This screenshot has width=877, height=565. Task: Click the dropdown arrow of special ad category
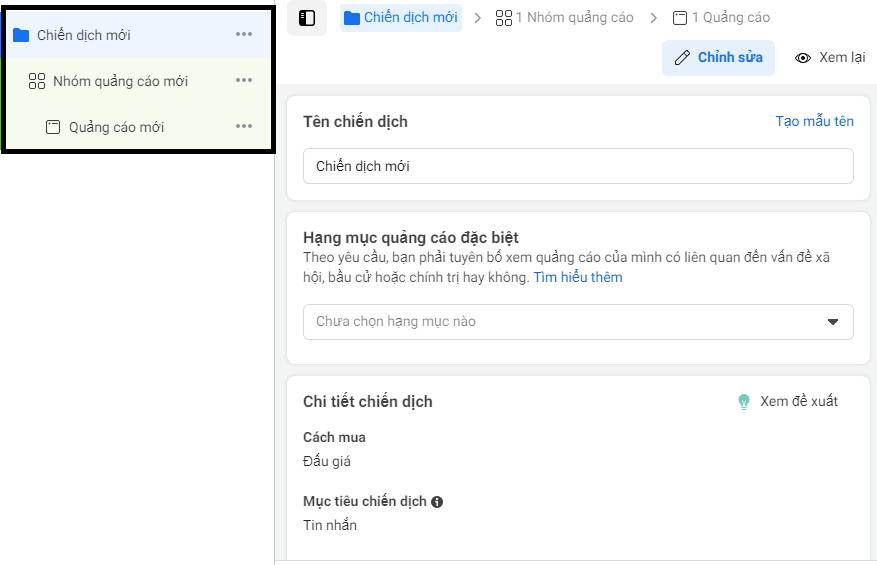point(833,322)
